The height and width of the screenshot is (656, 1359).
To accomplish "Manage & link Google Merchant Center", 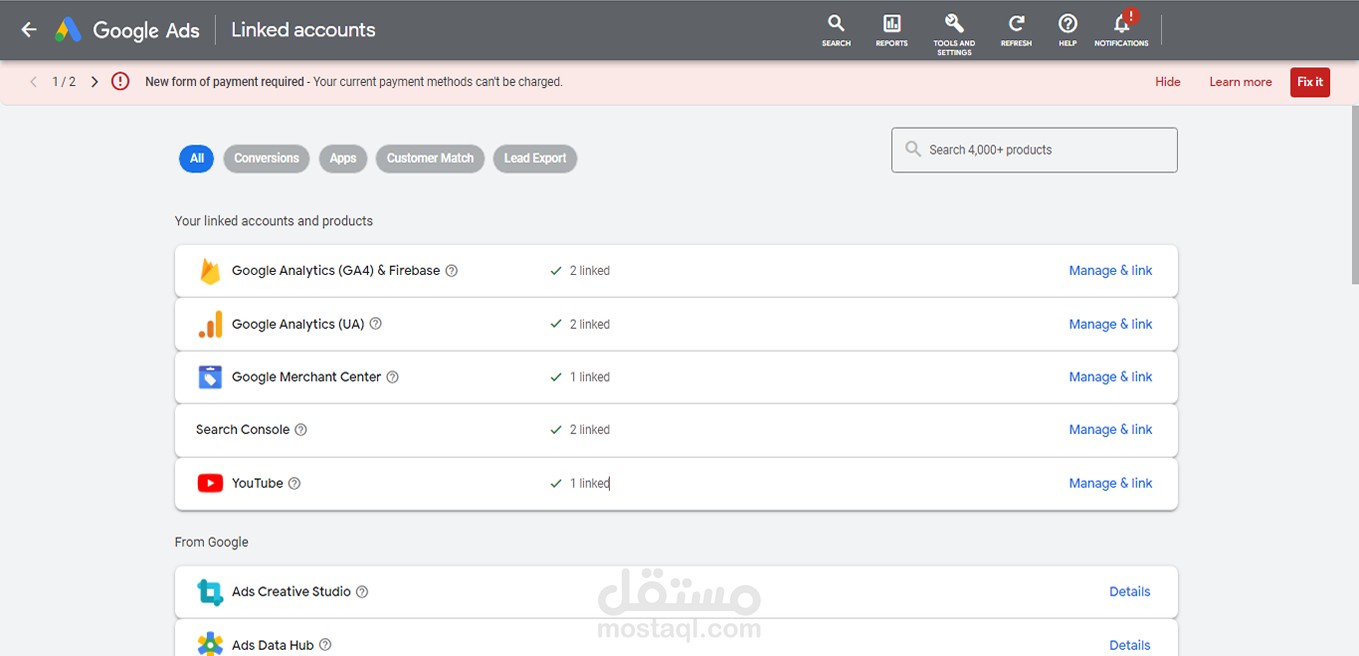I will tap(1110, 377).
